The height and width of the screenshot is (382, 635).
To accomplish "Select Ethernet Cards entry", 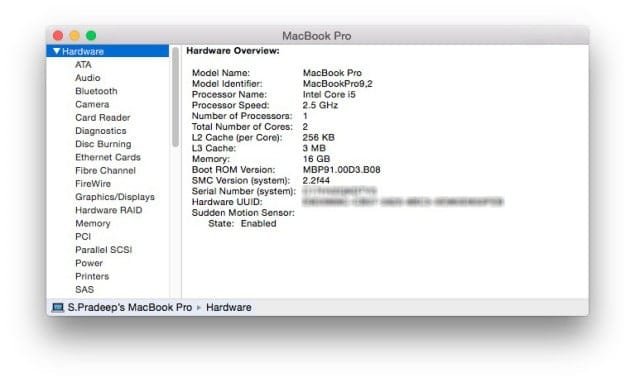I will point(108,157).
